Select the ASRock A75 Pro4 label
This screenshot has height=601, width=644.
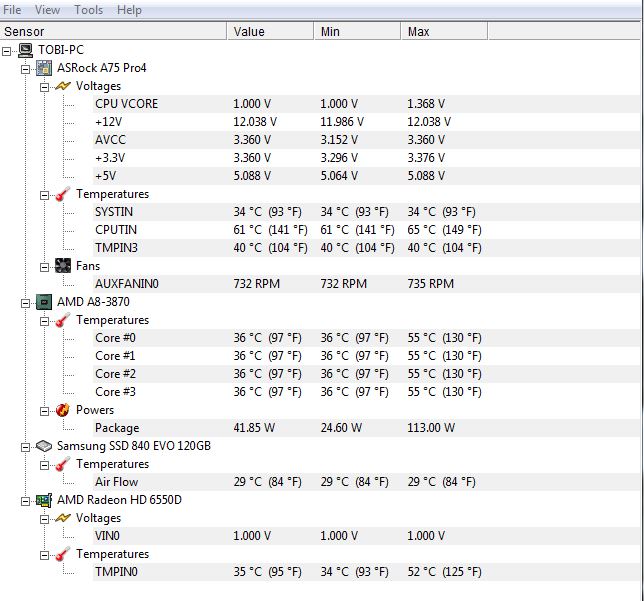pos(101,68)
